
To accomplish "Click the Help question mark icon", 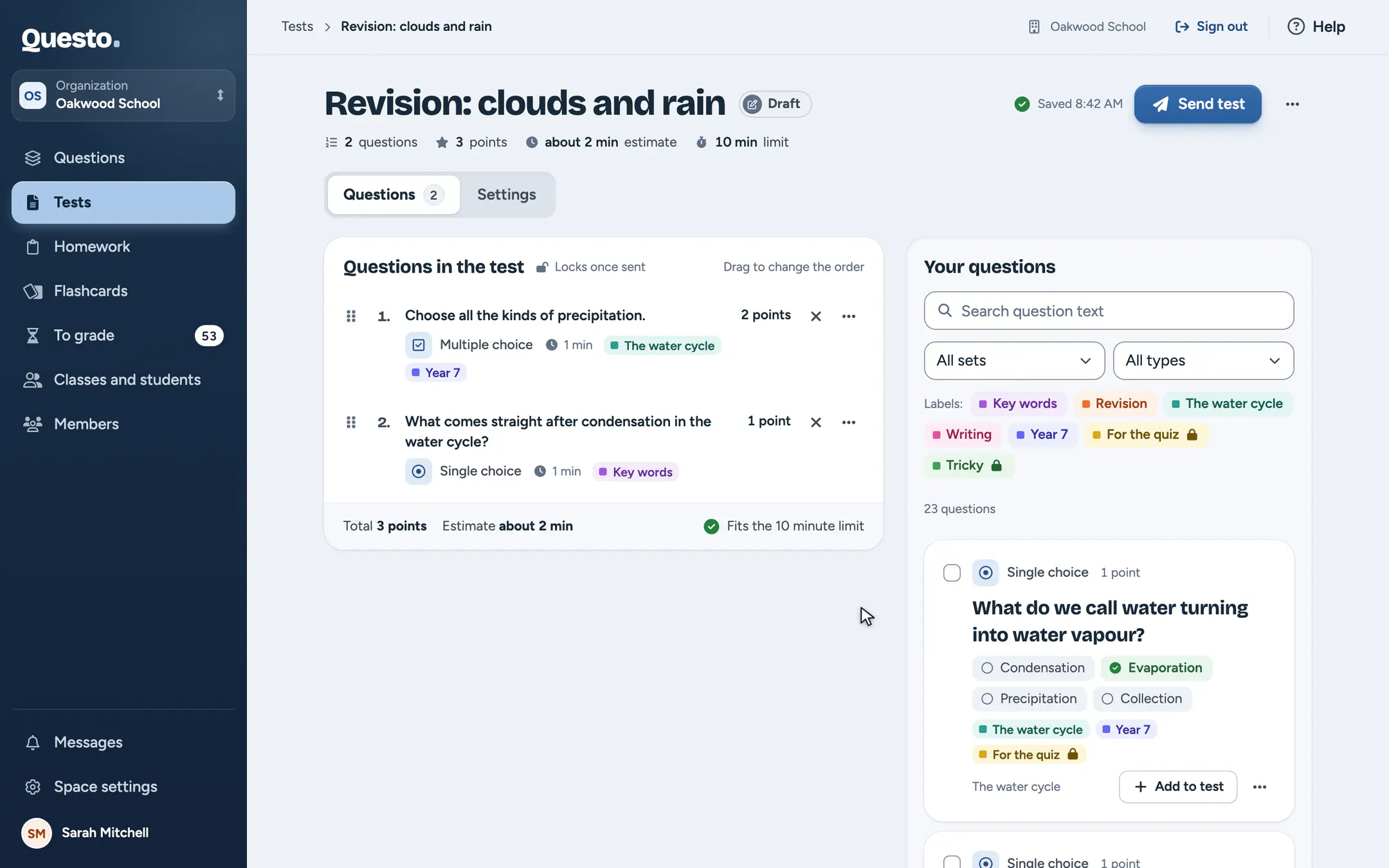I will tap(1296, 26).
